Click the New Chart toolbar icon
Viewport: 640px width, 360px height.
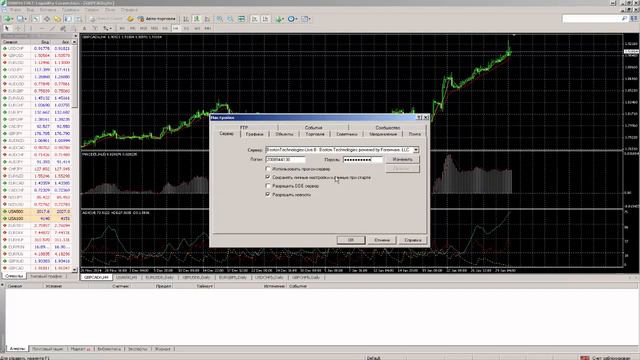click(8, 19)
